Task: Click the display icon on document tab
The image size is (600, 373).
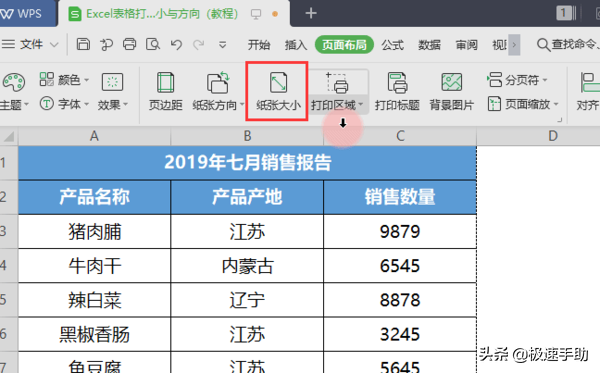Action: [256, 14]
